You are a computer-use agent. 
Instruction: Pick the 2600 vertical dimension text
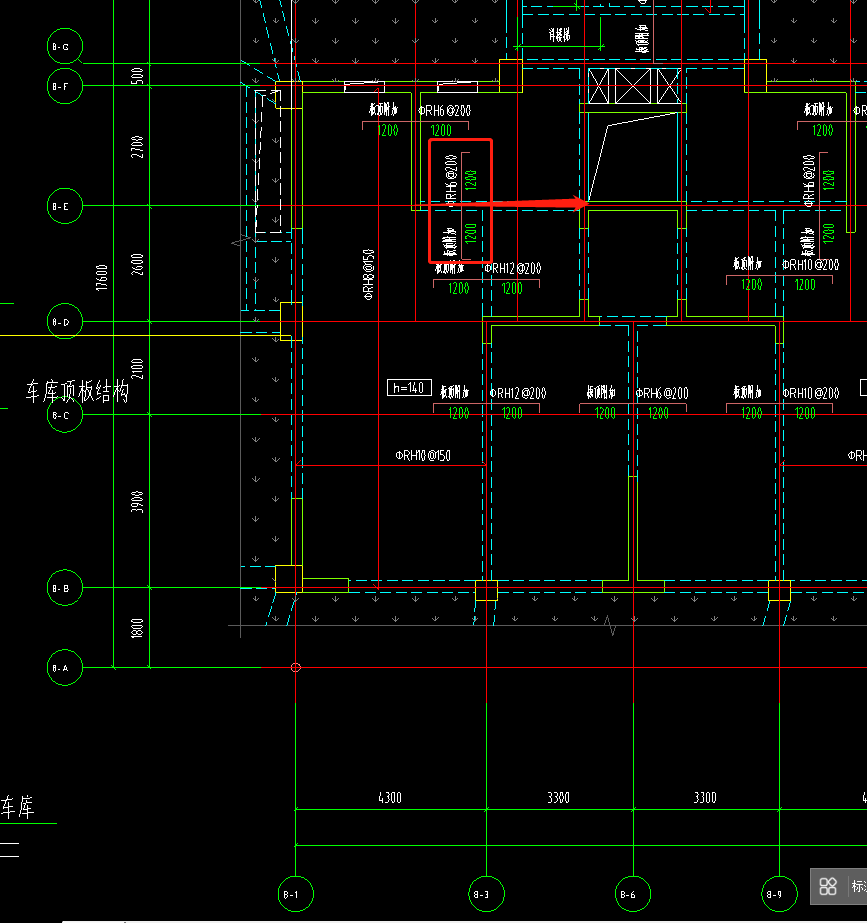(137, 264)
